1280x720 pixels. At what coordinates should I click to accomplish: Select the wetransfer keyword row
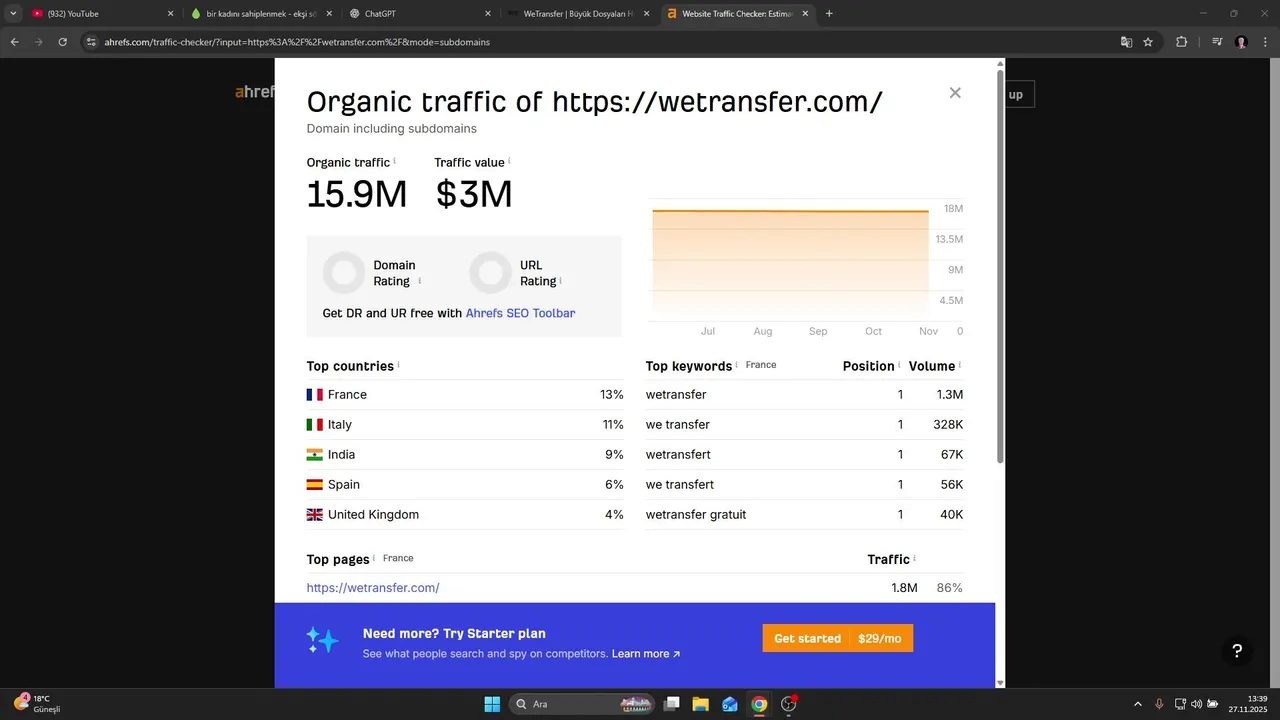pos(805,395)
